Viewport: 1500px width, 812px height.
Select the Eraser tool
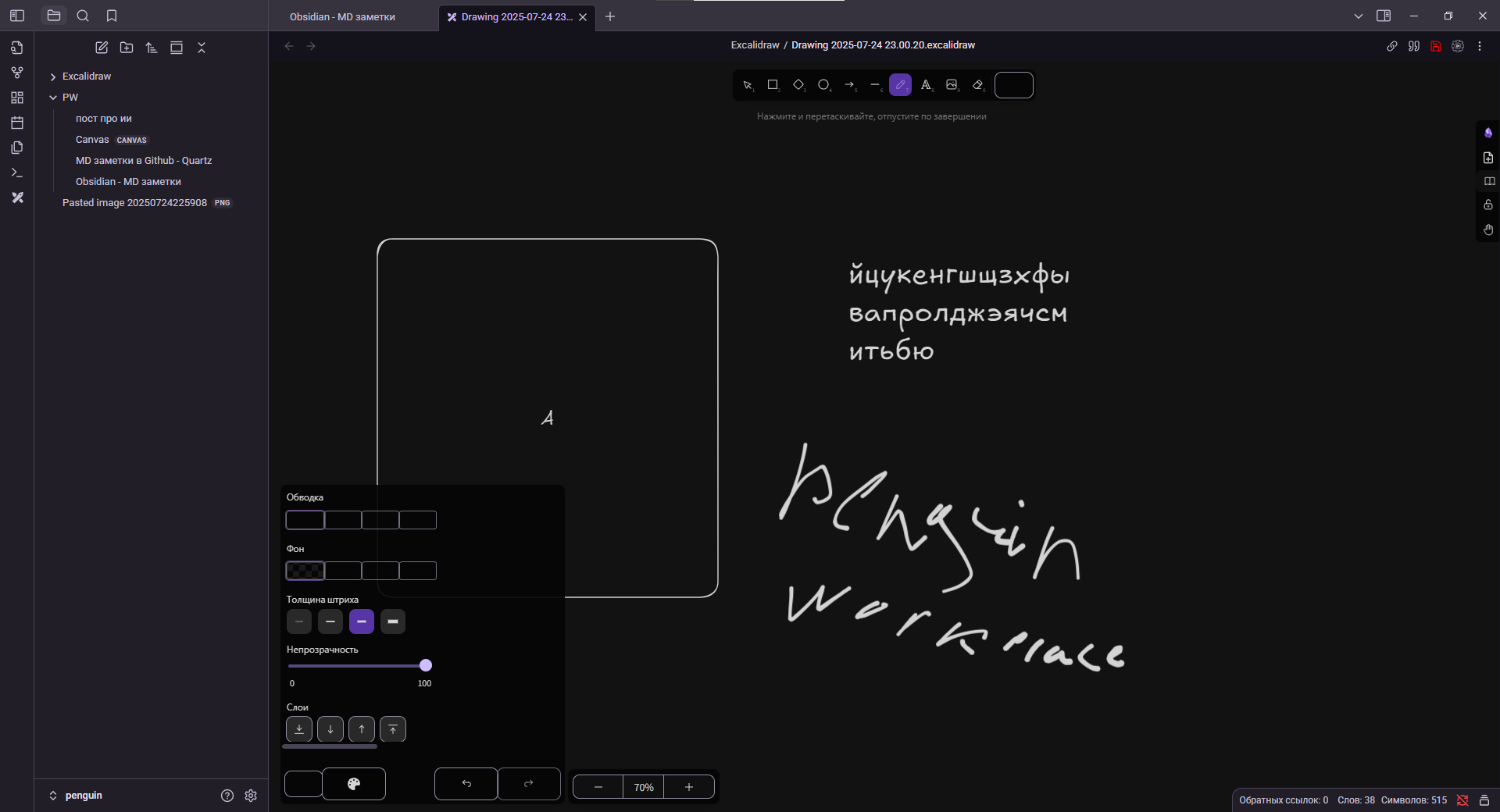977,85
